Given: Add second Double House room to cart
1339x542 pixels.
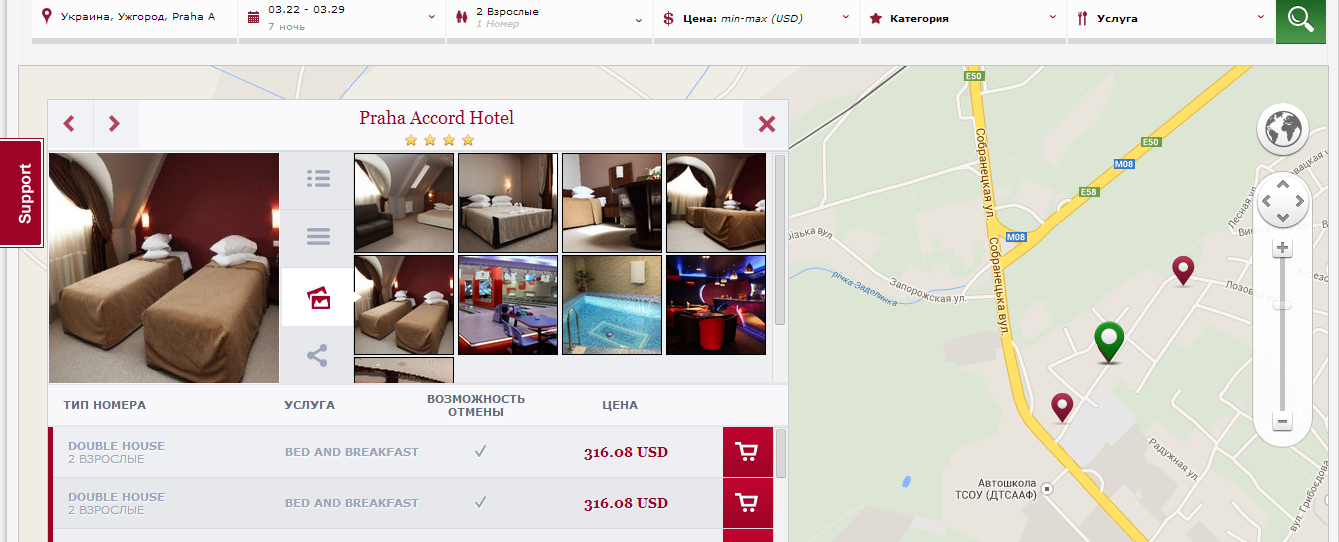Looking at the screenshot, I should [x=747, y=503].
